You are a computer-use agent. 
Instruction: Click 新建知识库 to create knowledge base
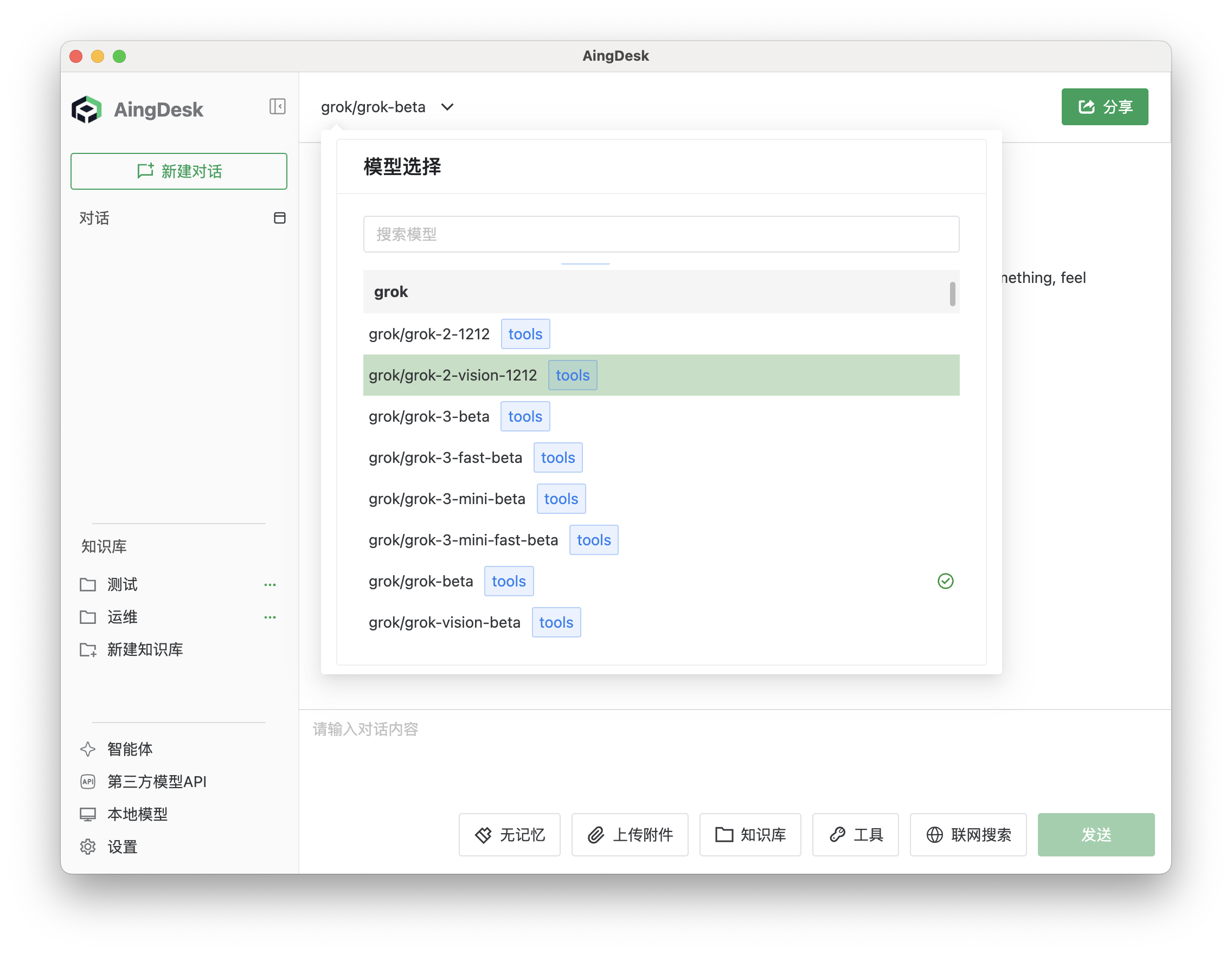pos(144,649)
